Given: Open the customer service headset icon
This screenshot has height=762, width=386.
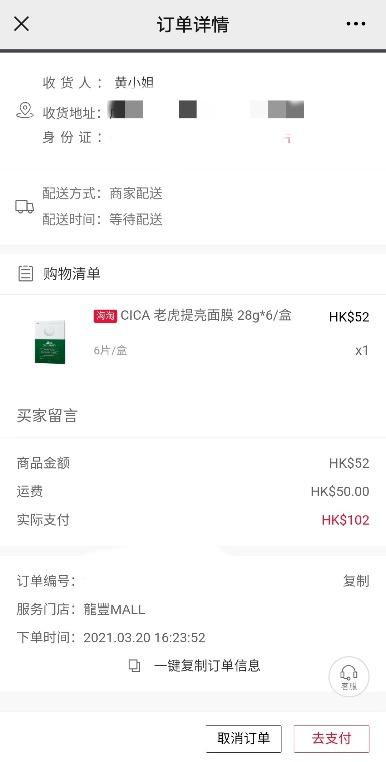Looking at the screenshot, I should click(349, 676).
